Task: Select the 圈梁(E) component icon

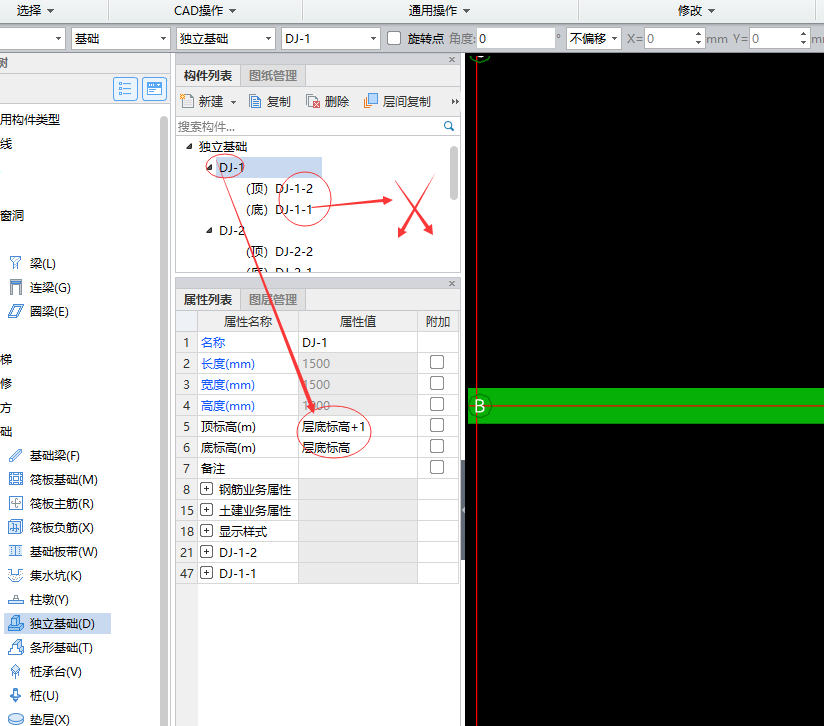Action: [16, 312]
